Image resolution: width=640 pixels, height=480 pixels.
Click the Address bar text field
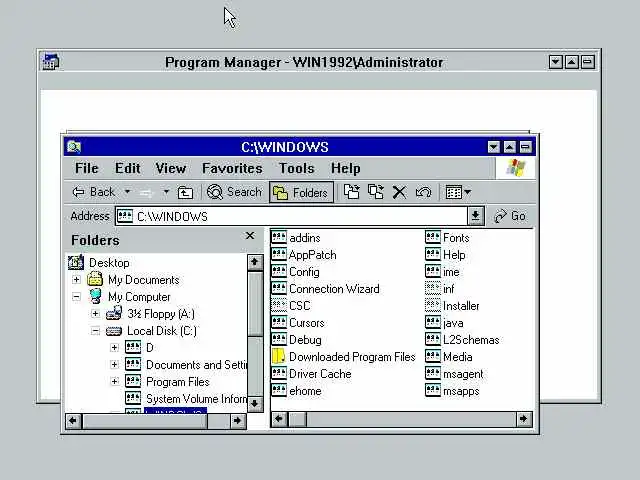click(291, 216)
